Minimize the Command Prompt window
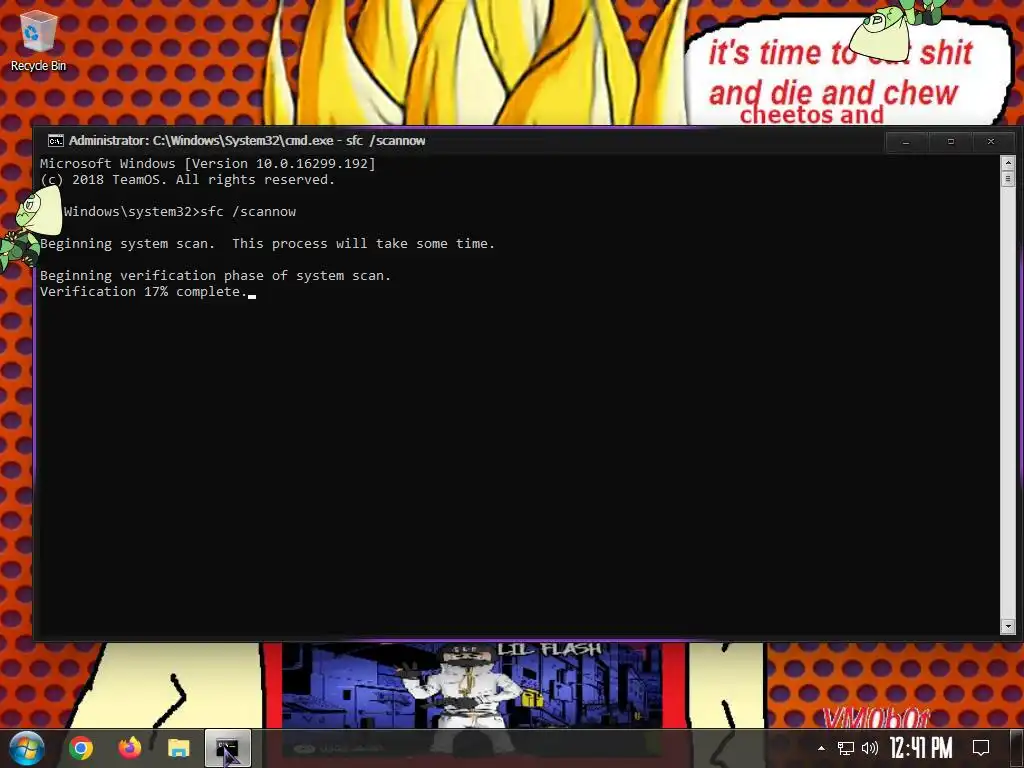 (x=906, y=142)
